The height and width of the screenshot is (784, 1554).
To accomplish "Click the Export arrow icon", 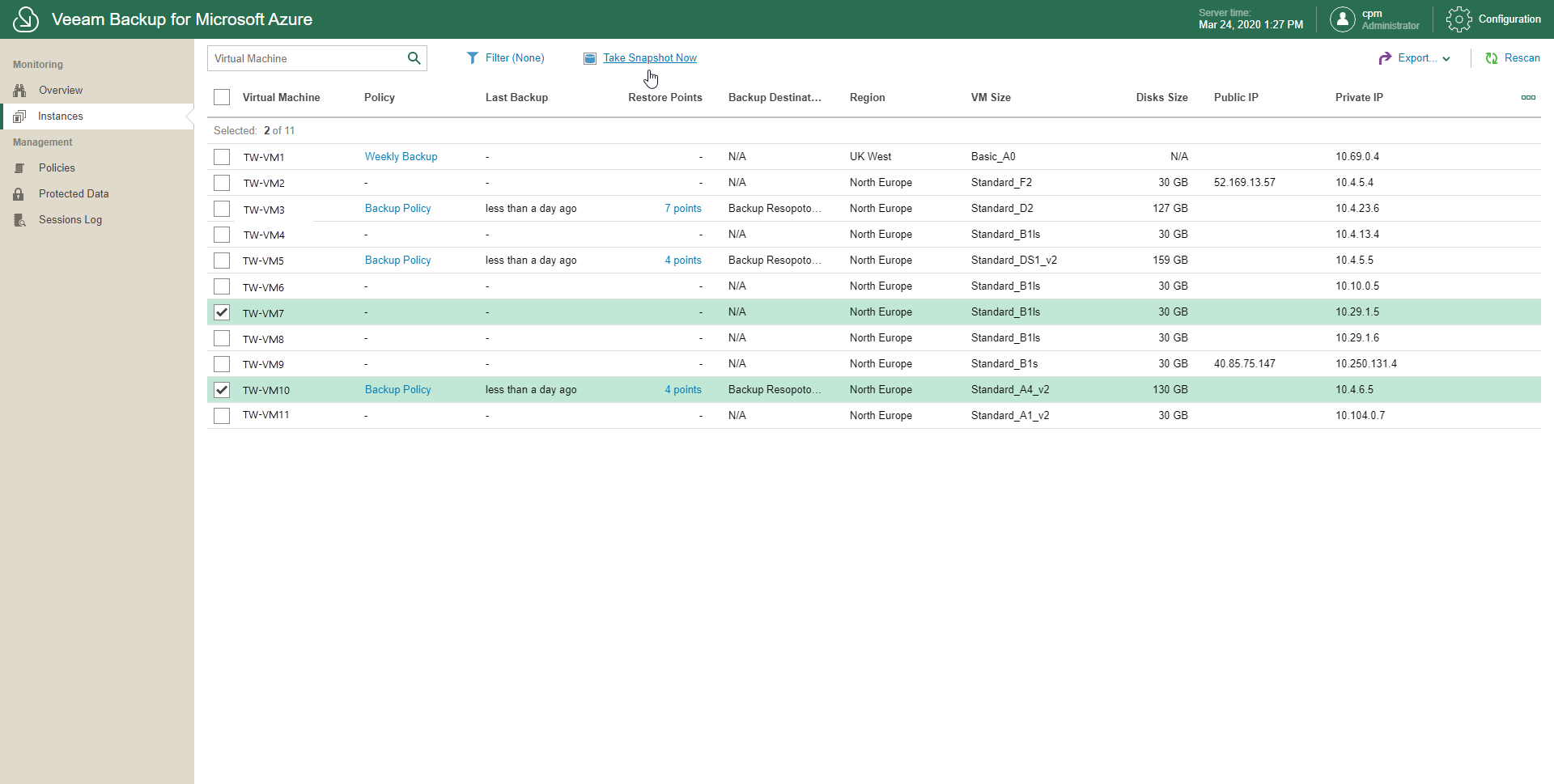I will click(x=1385, y=58).
